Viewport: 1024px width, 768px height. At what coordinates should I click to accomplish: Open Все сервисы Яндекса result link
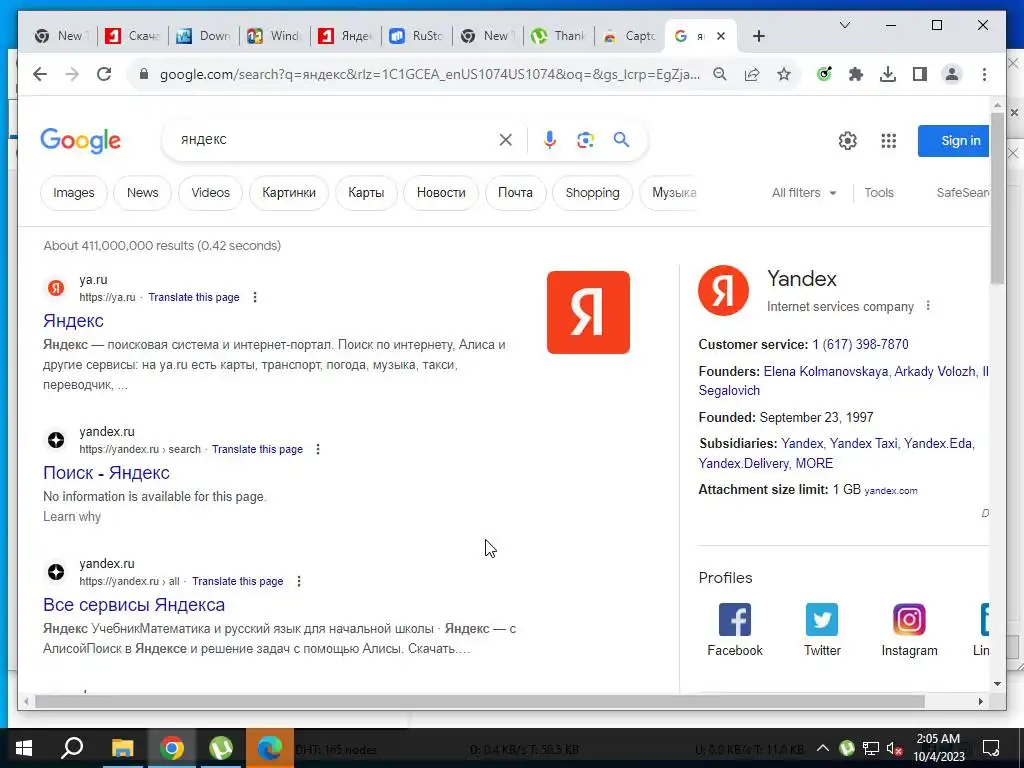(134, 605)
